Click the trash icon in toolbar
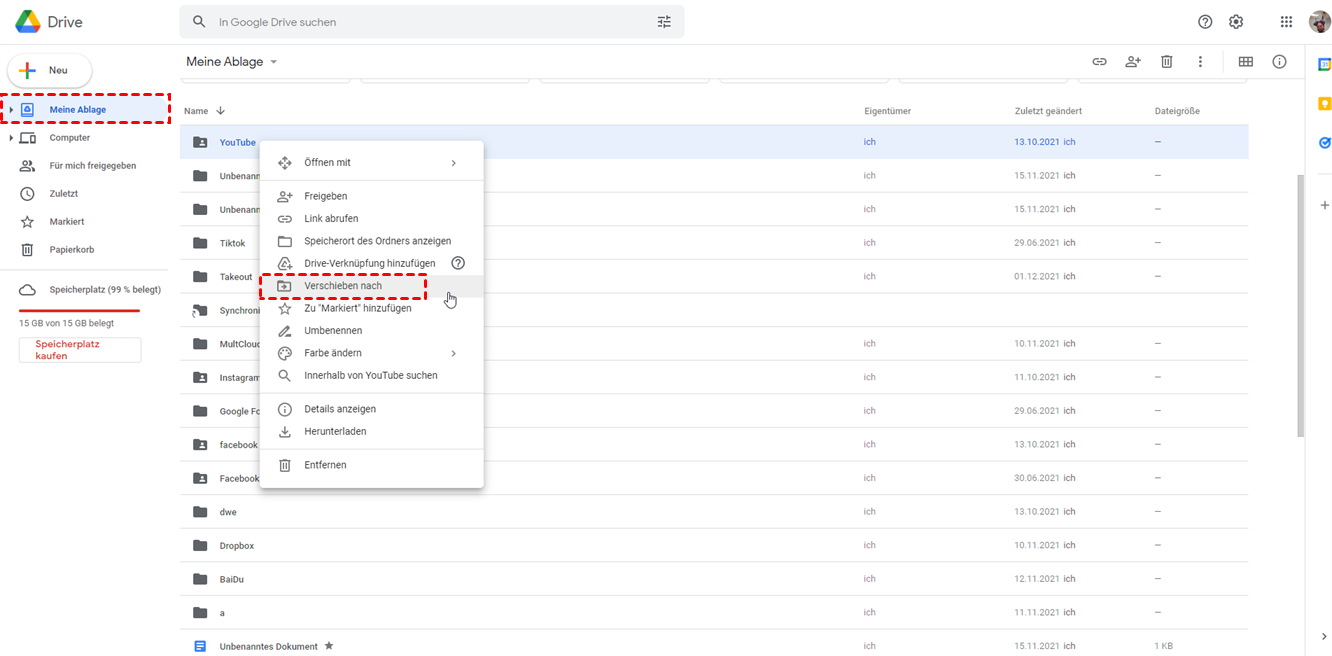Screen dimensions: 1332x656 coord(1166,62)
